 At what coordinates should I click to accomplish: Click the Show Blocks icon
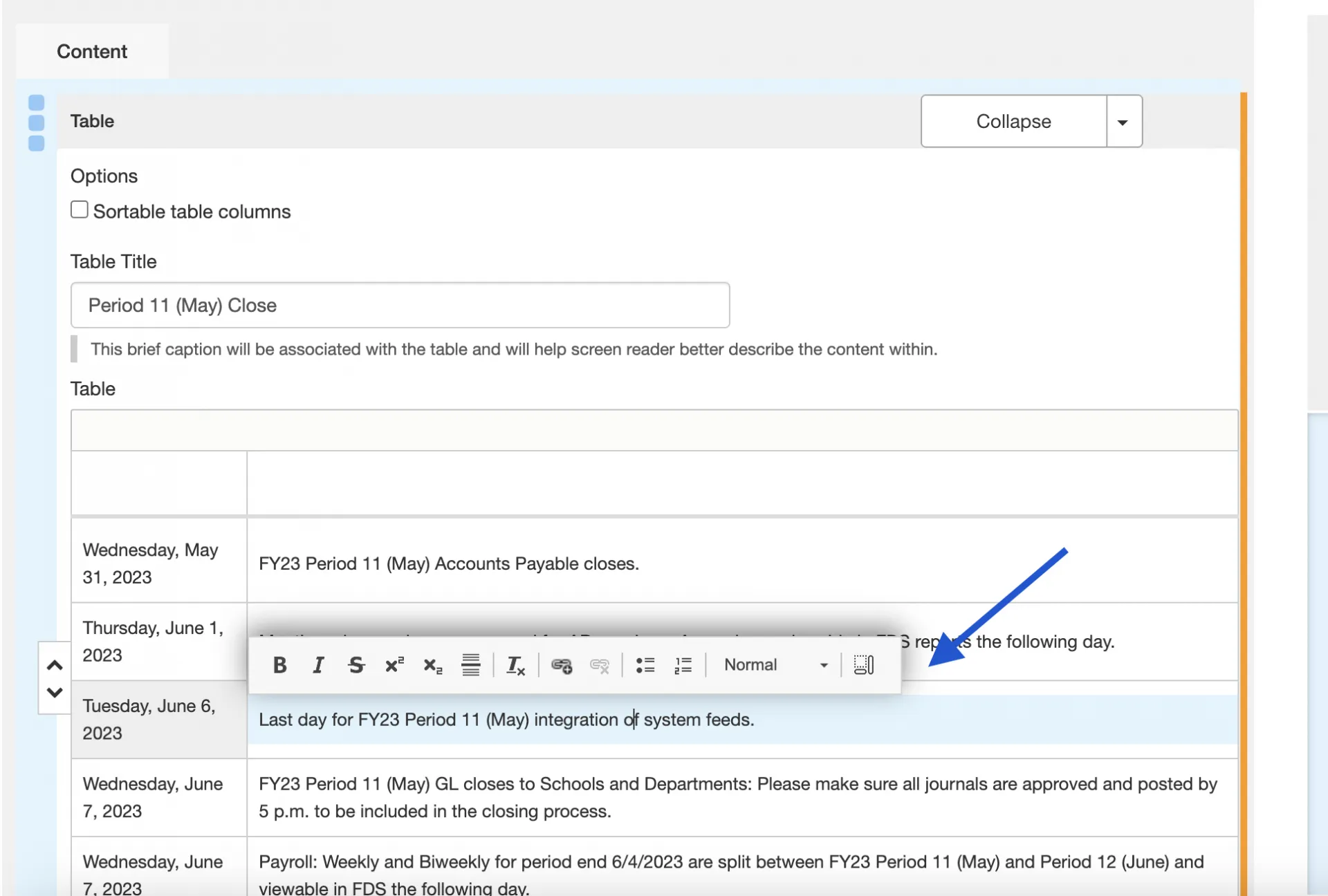(x=864, y=665)
